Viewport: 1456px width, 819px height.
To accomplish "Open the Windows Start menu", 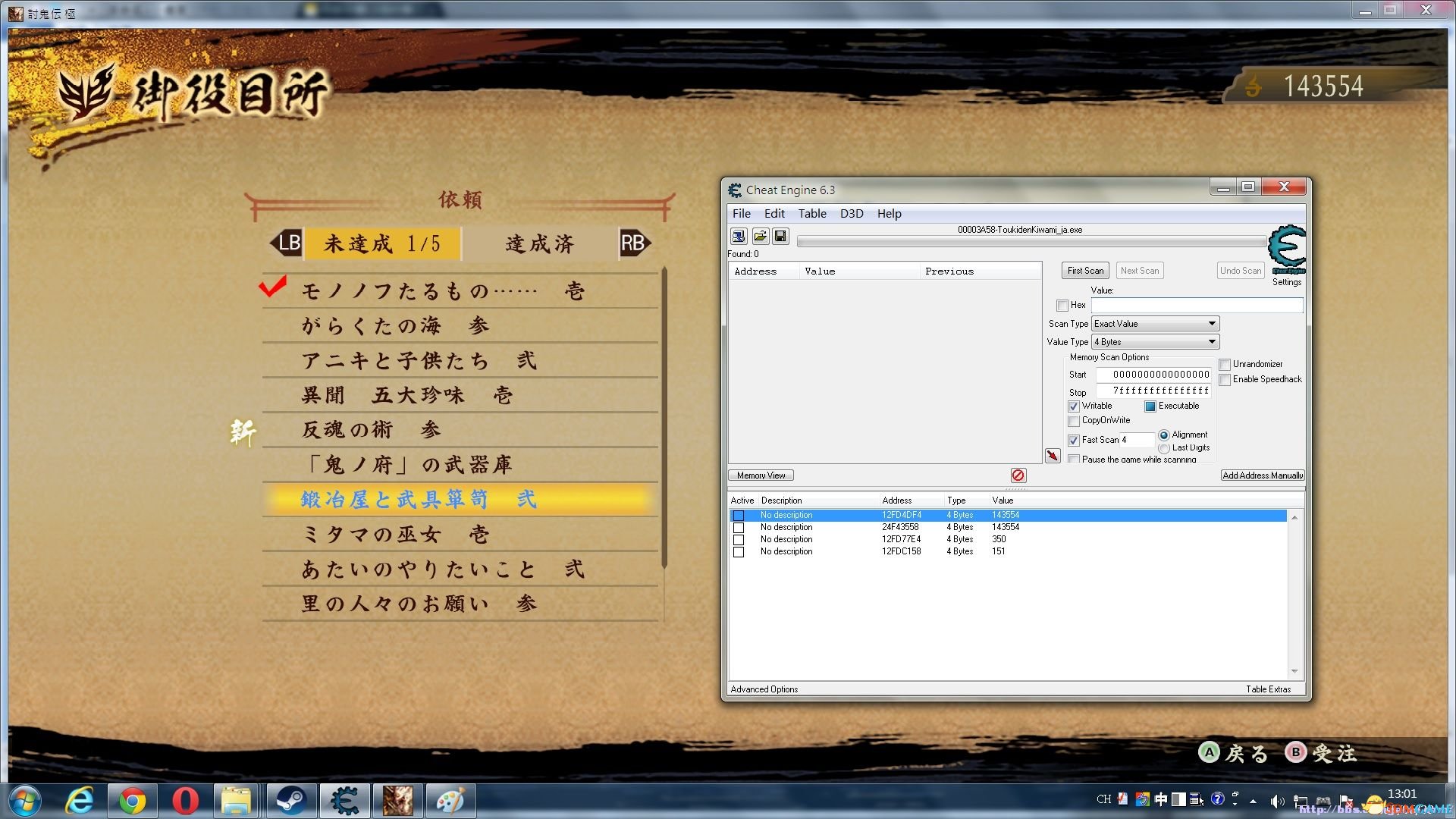I will (25, 801).
